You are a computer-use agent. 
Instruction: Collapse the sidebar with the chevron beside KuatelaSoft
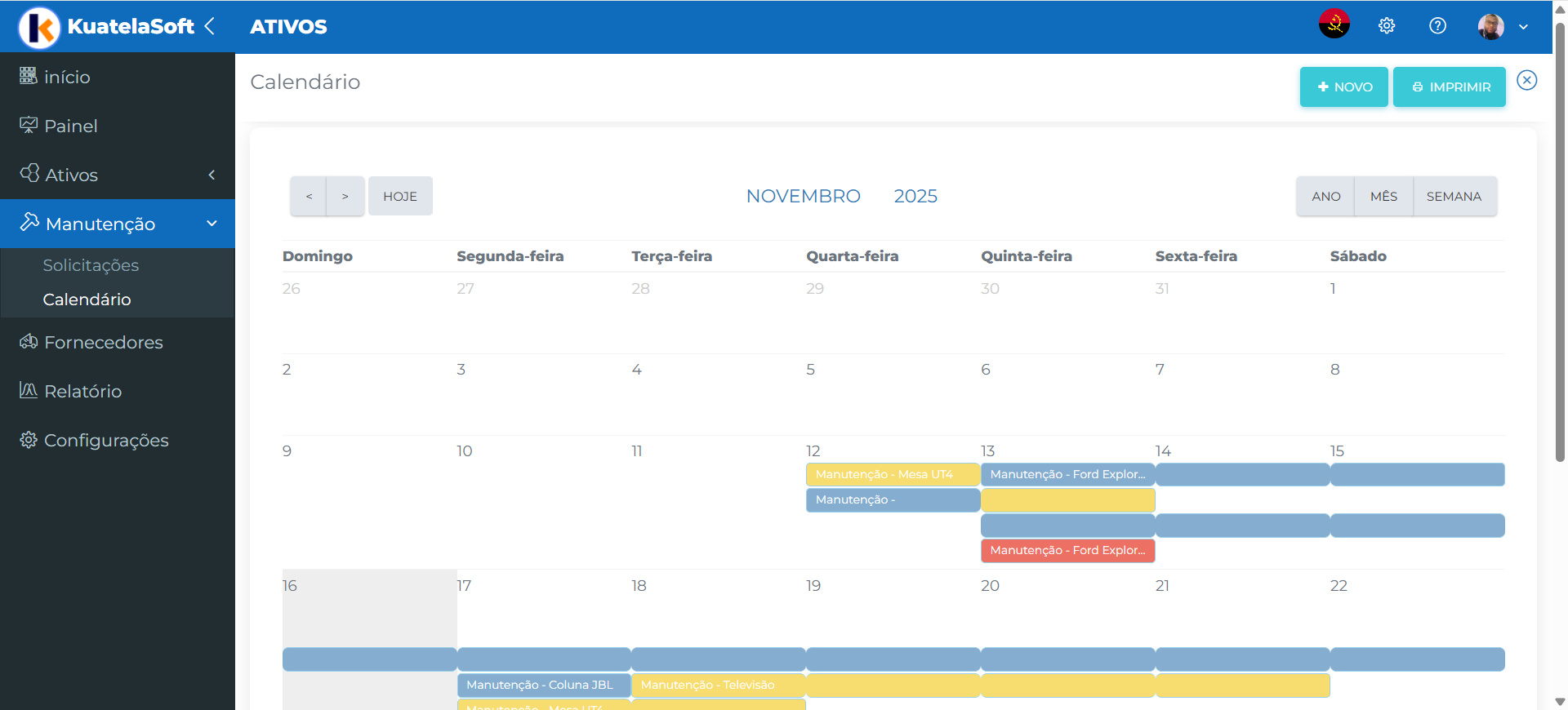point(210,26)
